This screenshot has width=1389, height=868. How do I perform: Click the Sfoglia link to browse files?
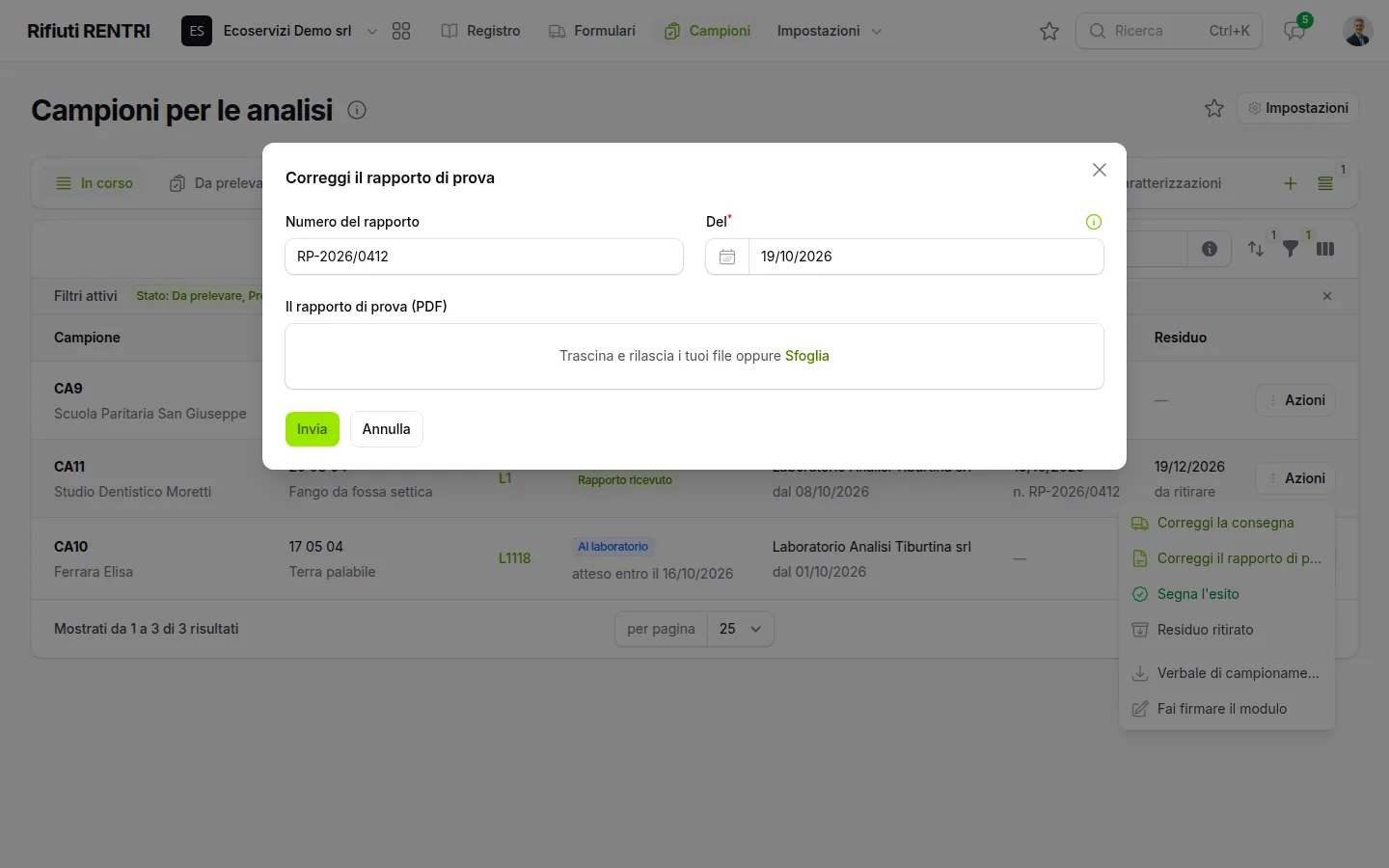(x=807, y=356)
